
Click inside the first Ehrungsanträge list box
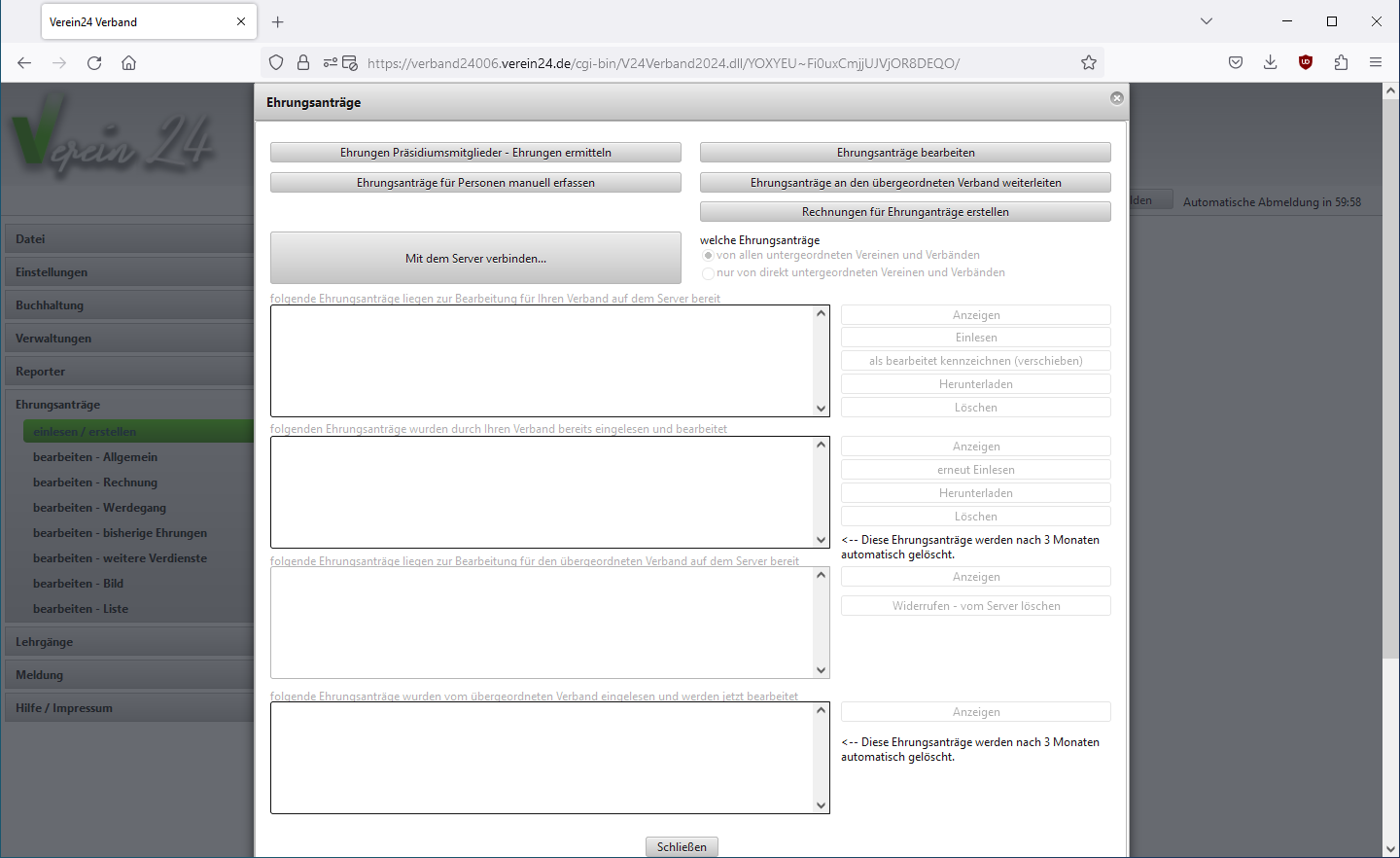[542, 361]
